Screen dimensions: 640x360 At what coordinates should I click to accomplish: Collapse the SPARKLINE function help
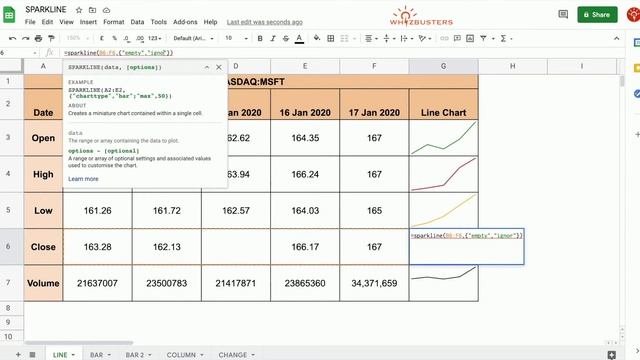tap(207, 67)
